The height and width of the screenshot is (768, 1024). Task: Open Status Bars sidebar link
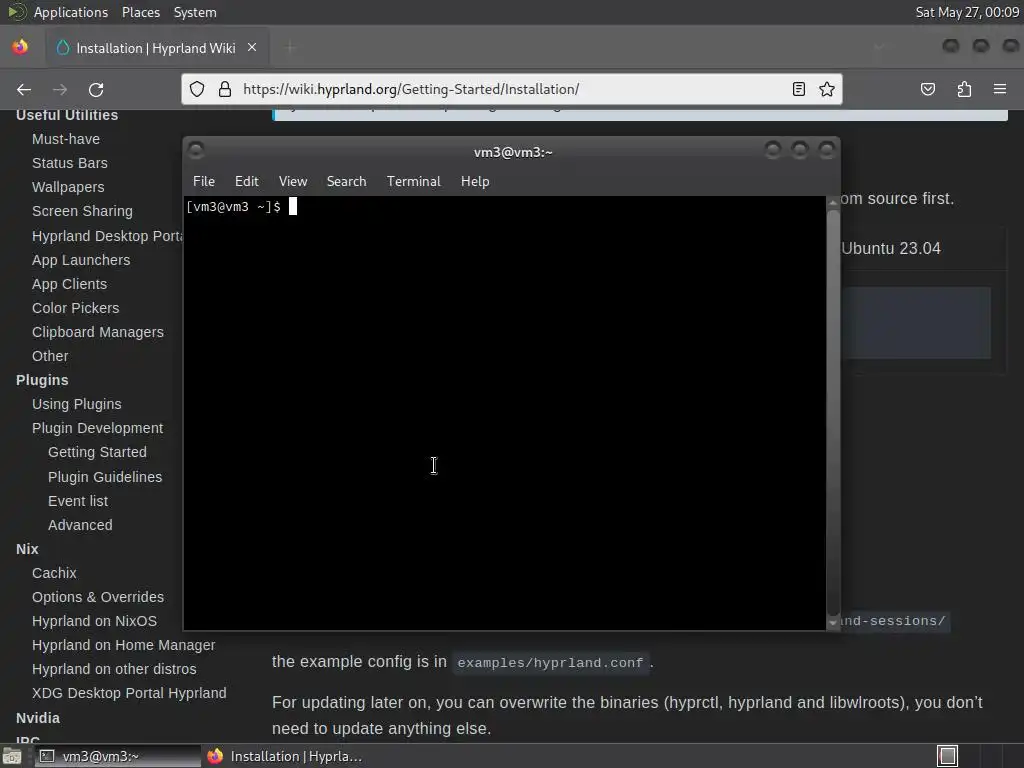(x=70, y=163)
